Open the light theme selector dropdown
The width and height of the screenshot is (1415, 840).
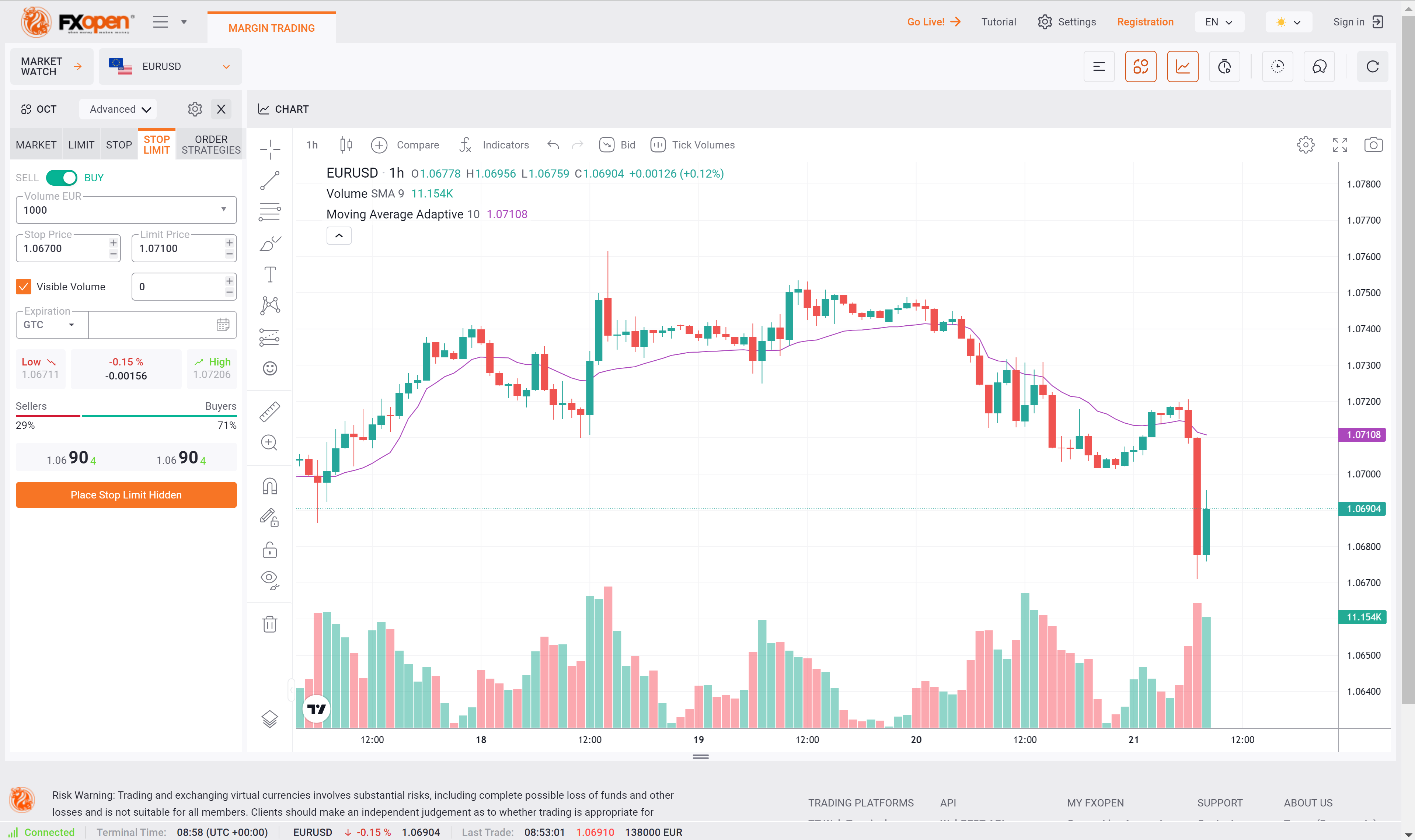point(1288,22)
